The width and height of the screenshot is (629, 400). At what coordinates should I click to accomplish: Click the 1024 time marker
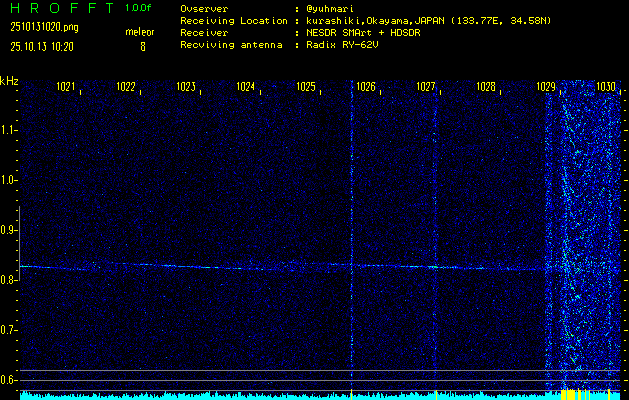click(x=246, y=87)
